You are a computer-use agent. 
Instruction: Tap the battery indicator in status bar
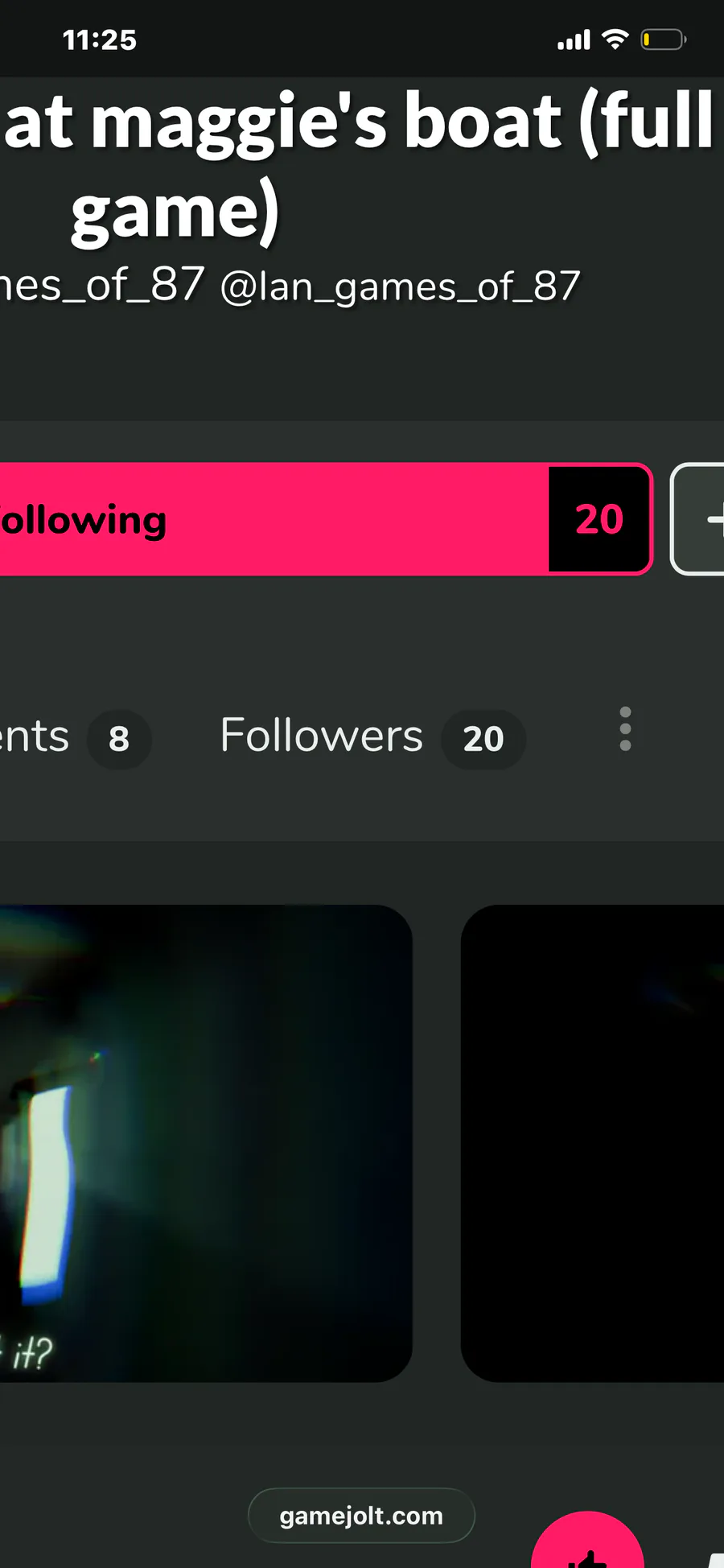(663, 39)
